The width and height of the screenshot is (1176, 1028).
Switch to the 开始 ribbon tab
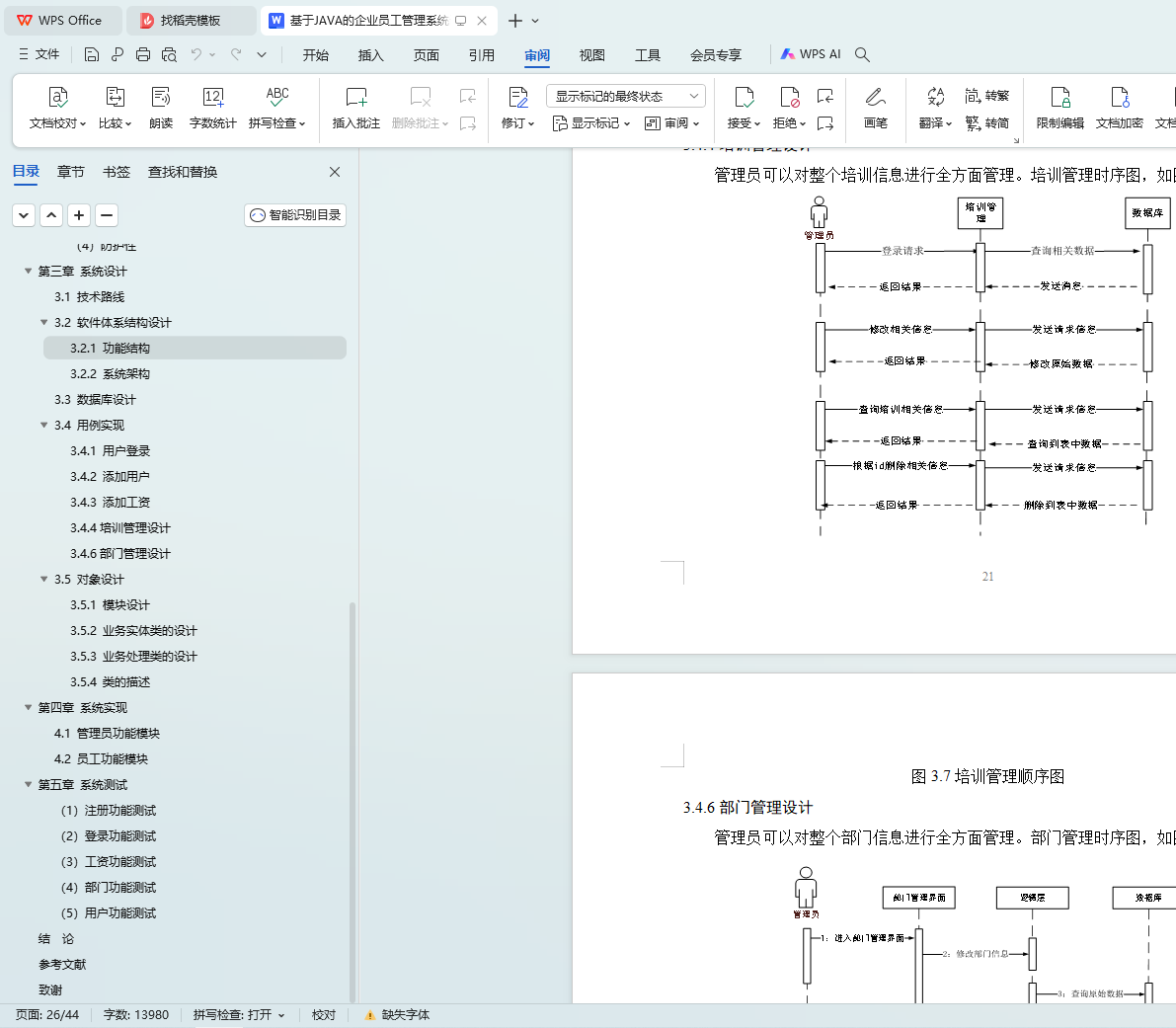(x=316, y=54)
